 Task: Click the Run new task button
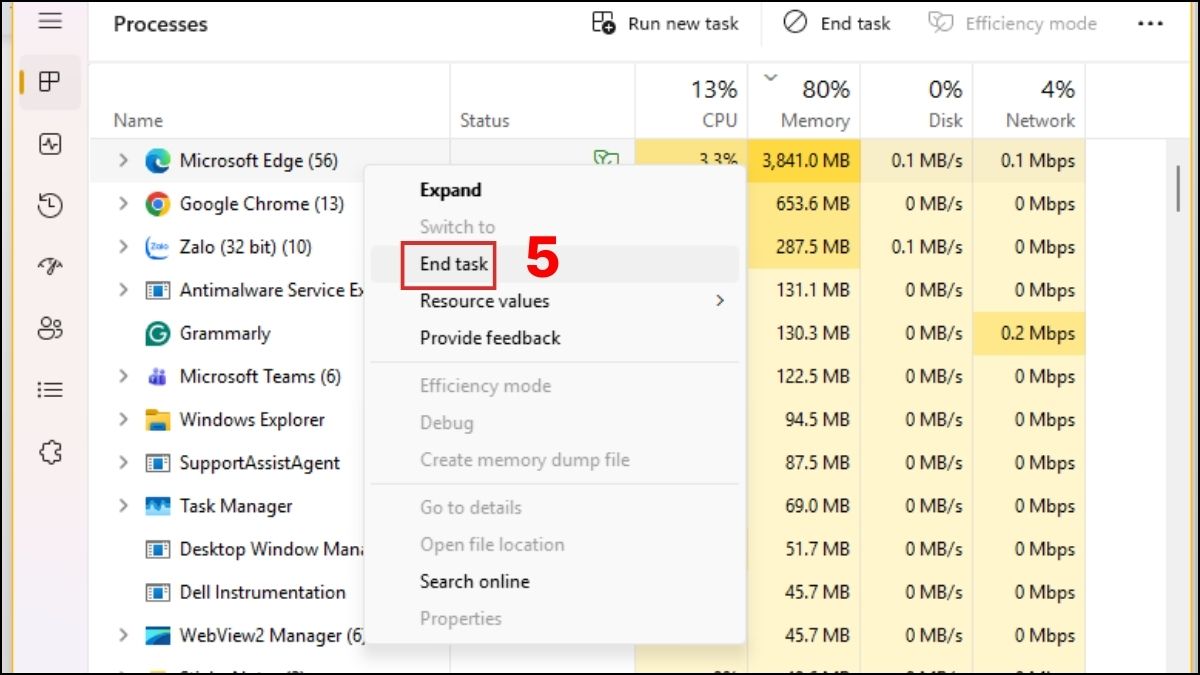click(666, 24)
